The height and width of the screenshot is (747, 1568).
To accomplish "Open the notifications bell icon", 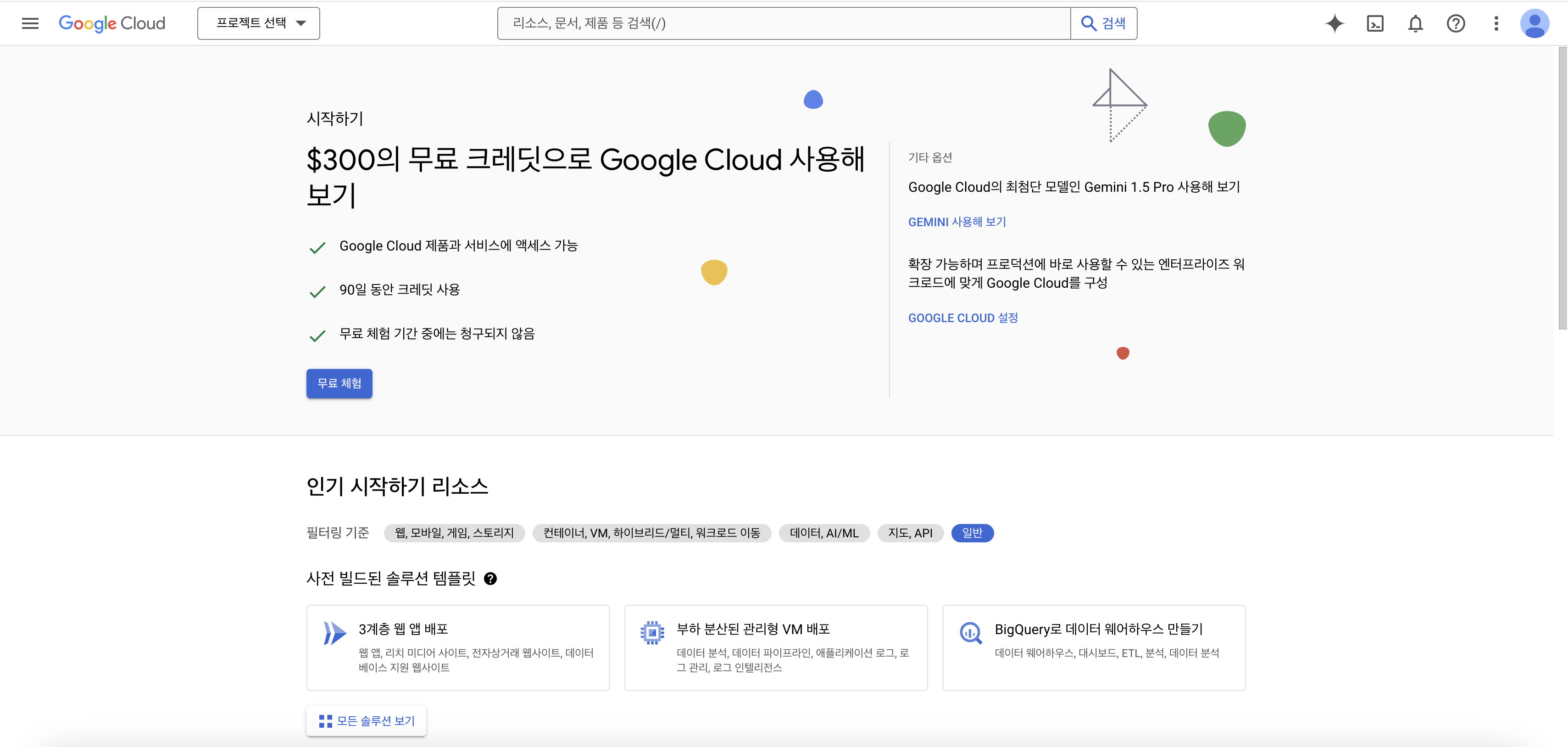I will (x=1415, y=23).
